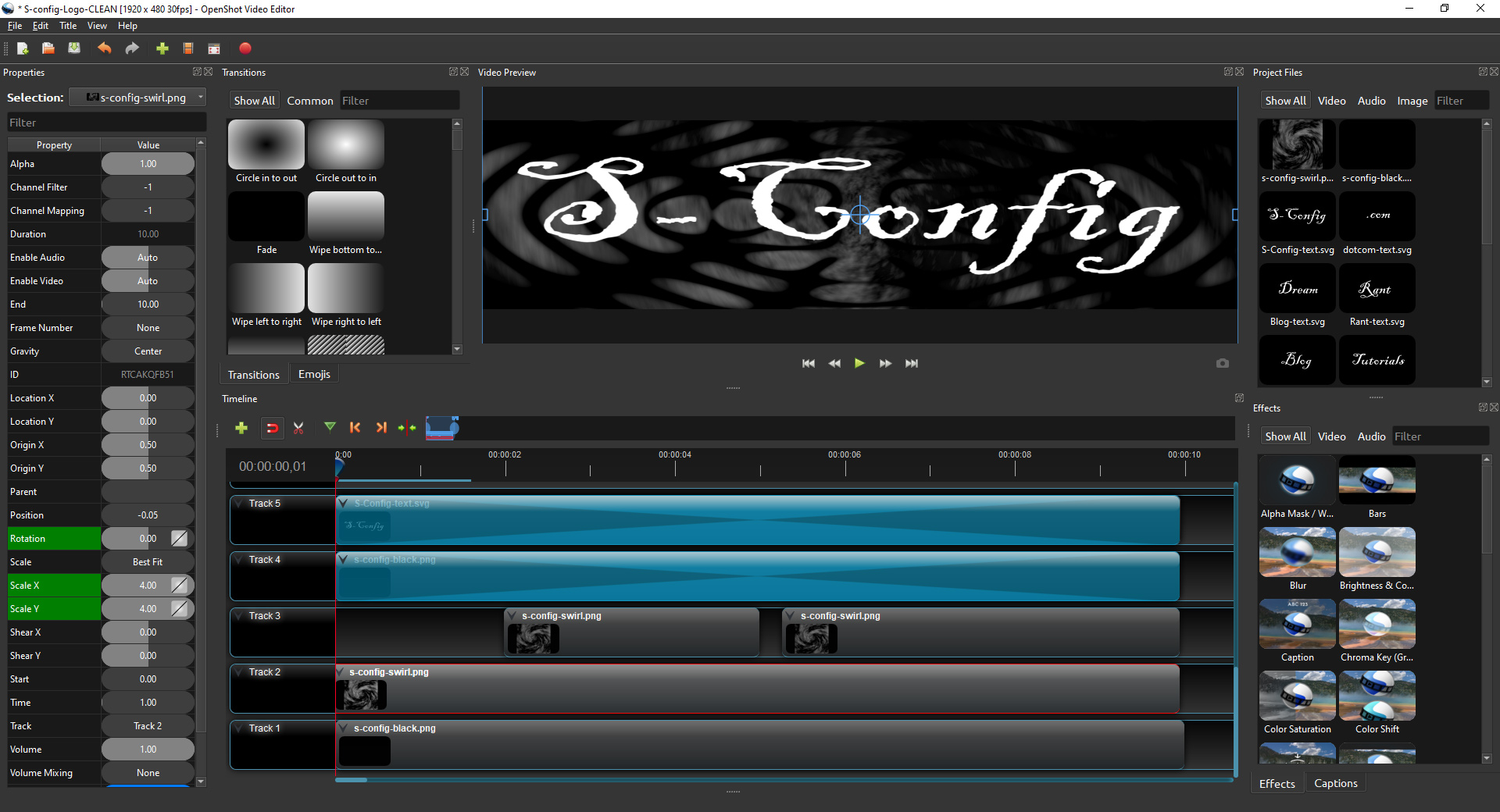
Task: Click the Alpha value slider
Action: tap(148, 164)
